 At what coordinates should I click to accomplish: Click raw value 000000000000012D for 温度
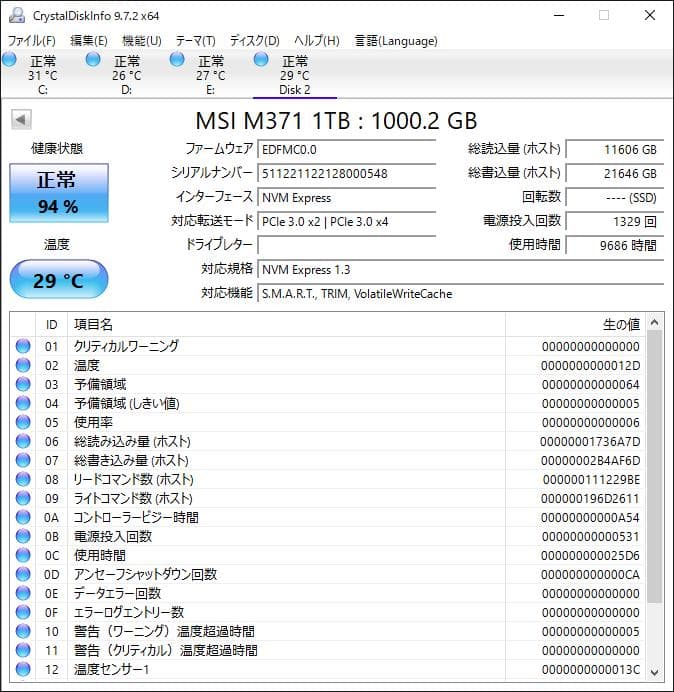pos(590,366)
